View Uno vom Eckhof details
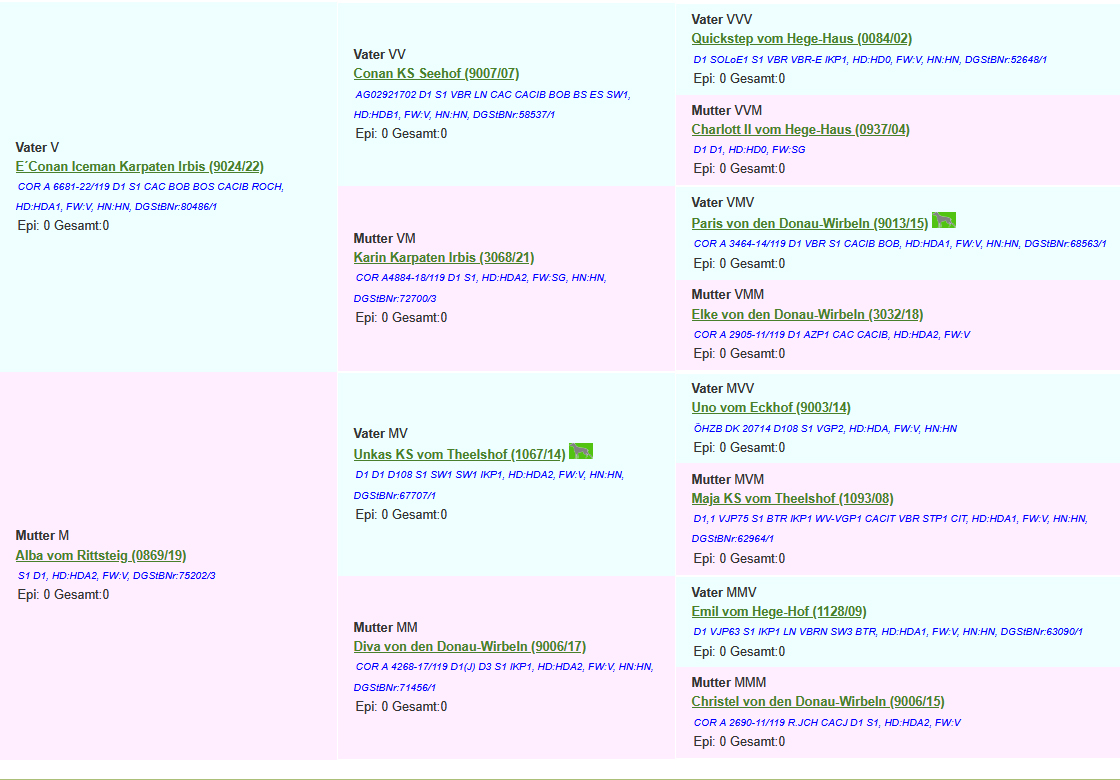The width and height of the screenshot is (1120, 780). point(770,408)
